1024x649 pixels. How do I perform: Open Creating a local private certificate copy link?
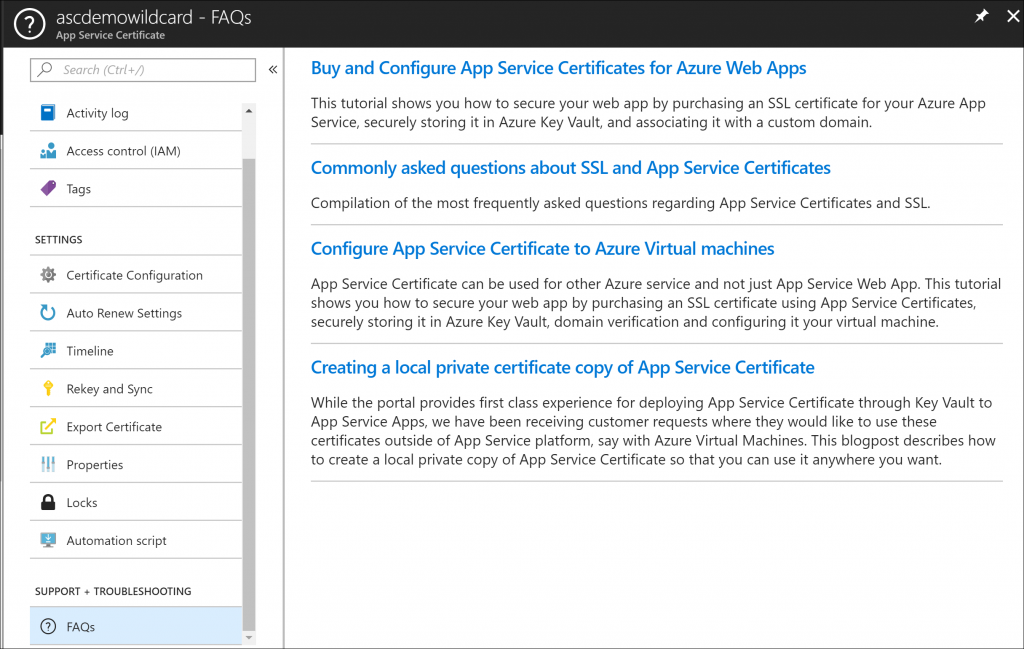[562, 368]
